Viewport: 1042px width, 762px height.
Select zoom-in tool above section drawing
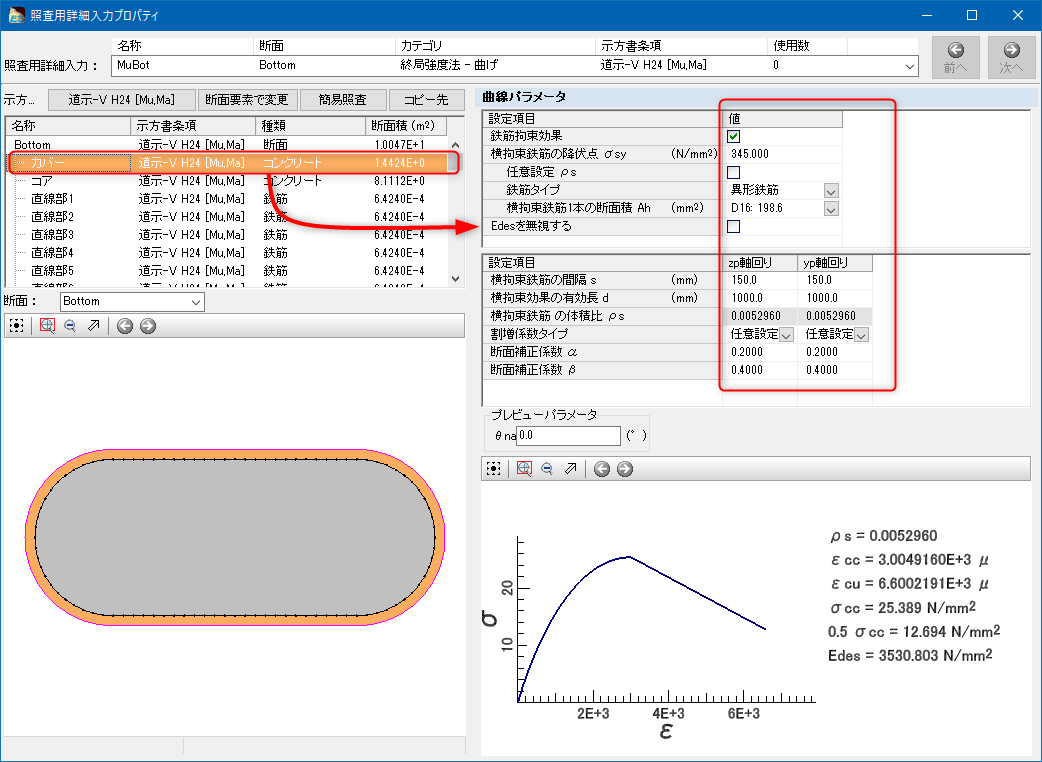(x=46, y=326)
